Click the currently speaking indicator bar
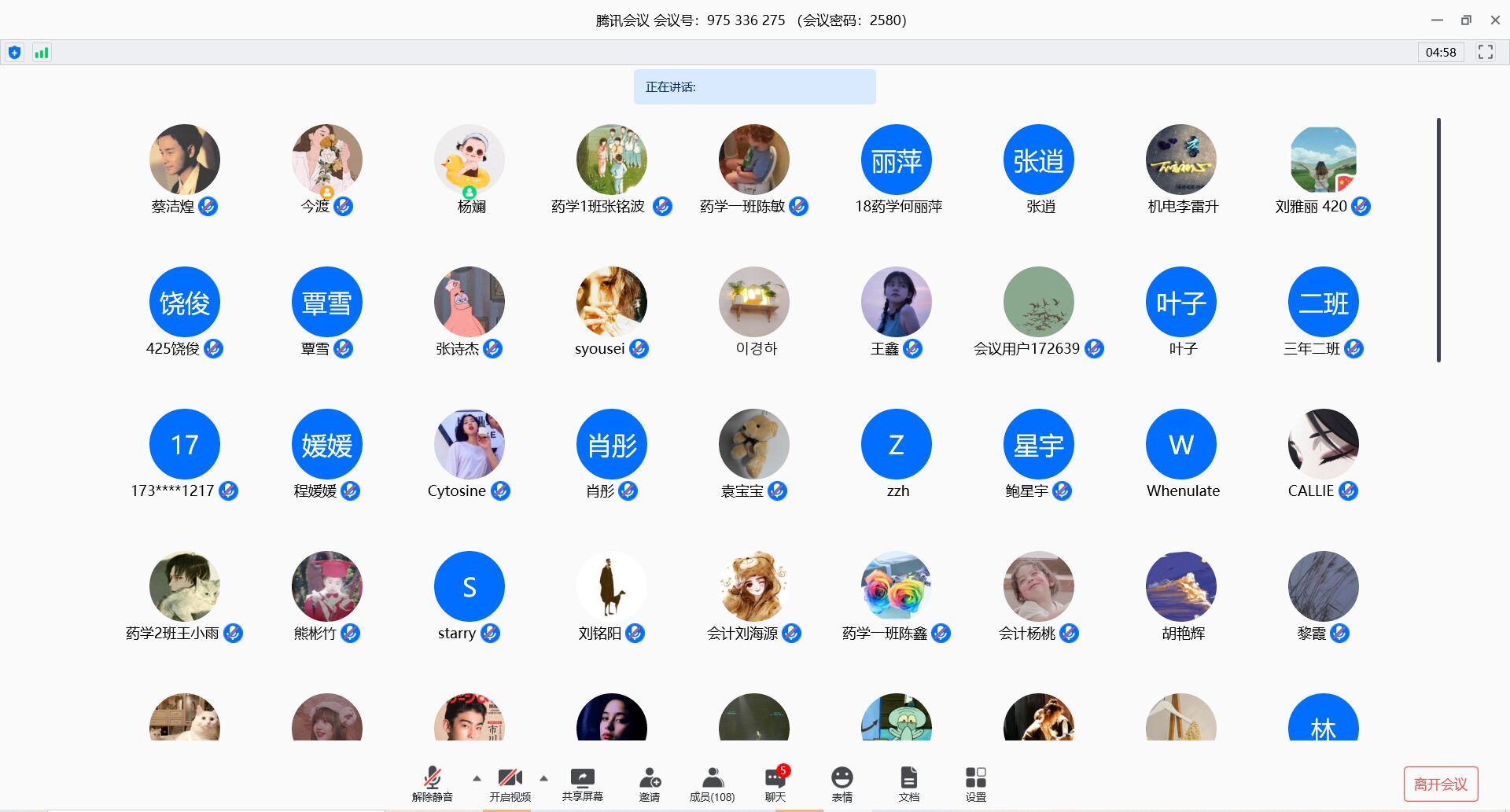The height and width of the screenshot is (812, 1510). pos(754,87)
